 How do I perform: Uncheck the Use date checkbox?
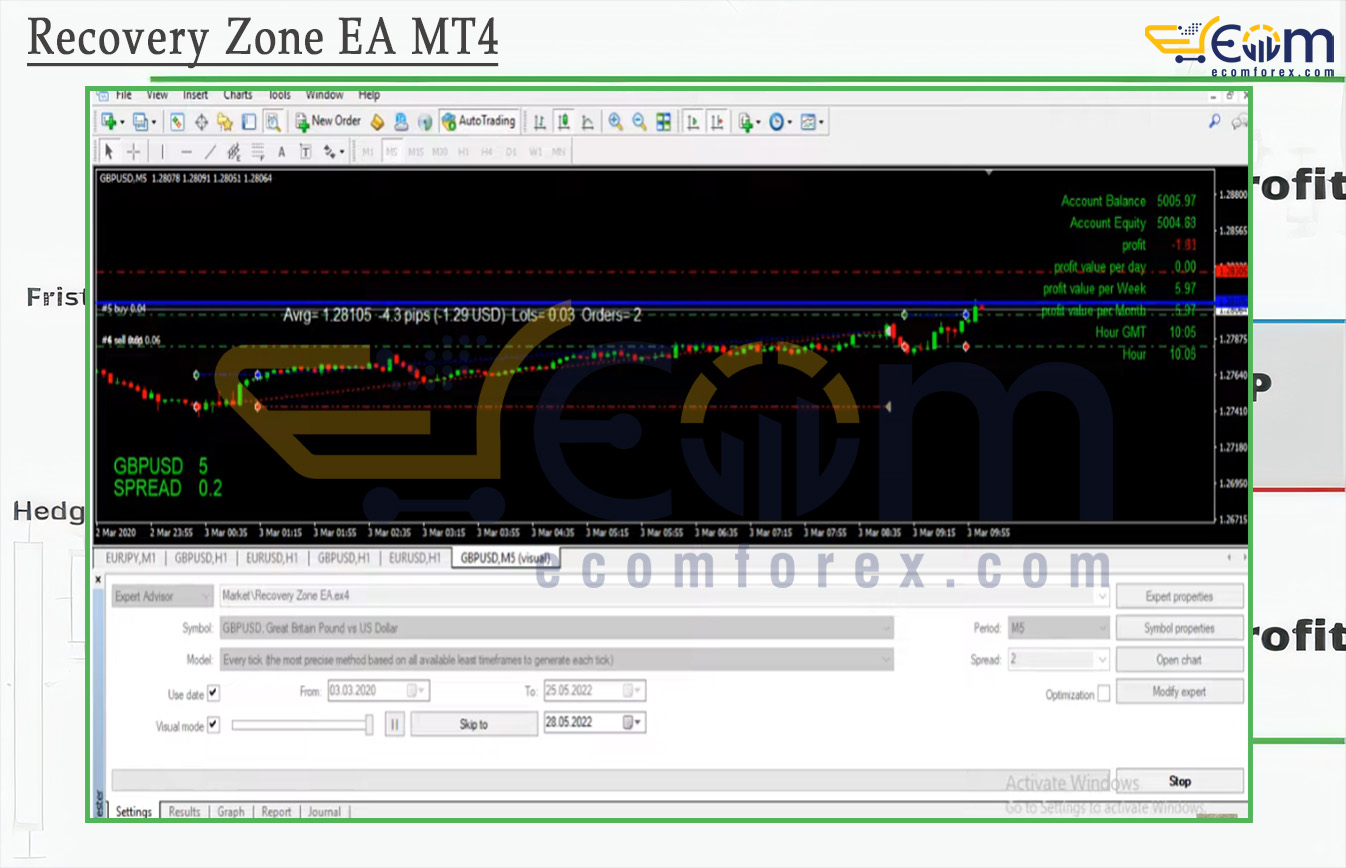(x=213, y=693)
